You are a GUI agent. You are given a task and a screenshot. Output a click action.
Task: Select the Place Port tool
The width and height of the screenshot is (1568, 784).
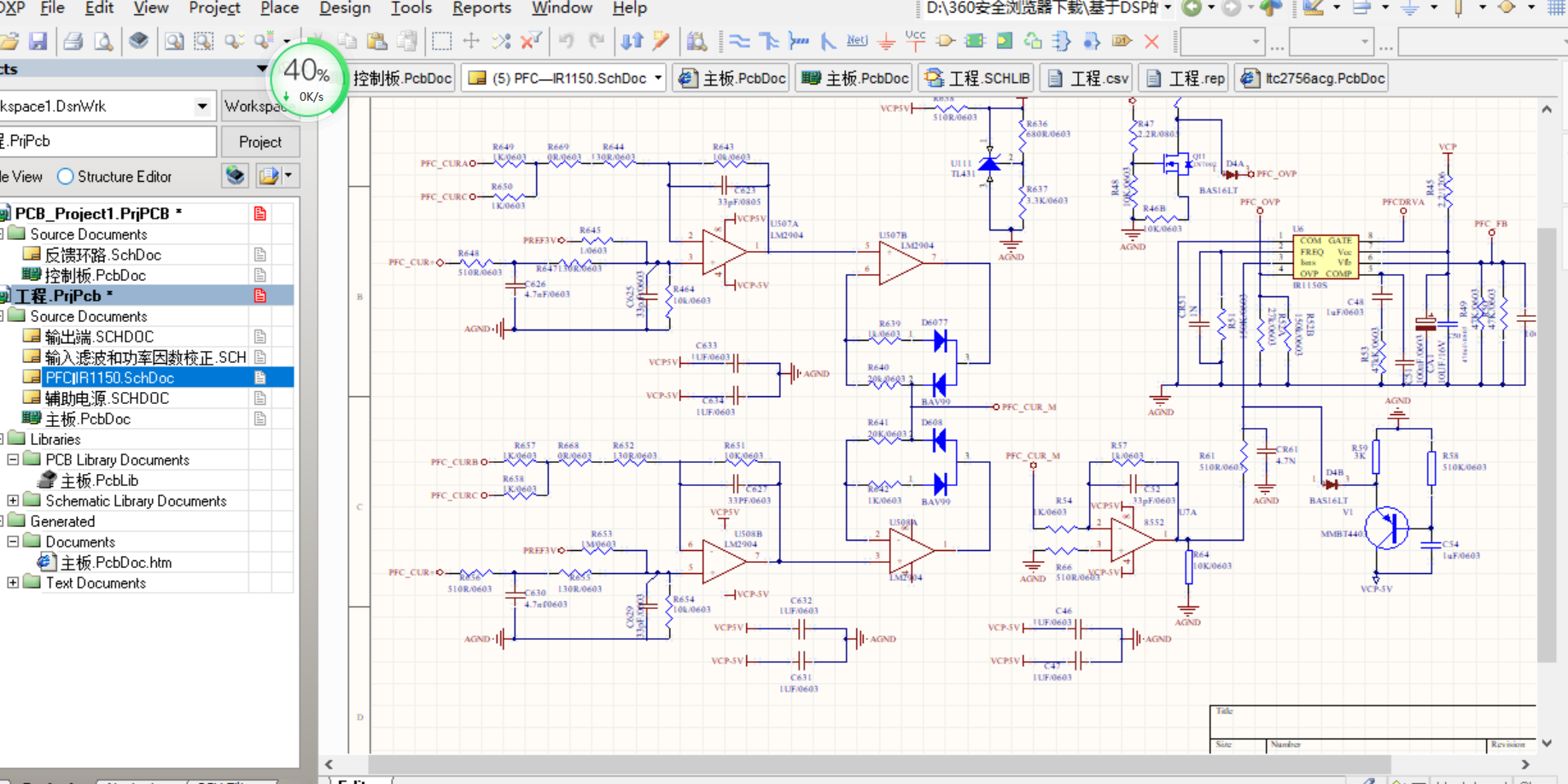point(1122,41)
